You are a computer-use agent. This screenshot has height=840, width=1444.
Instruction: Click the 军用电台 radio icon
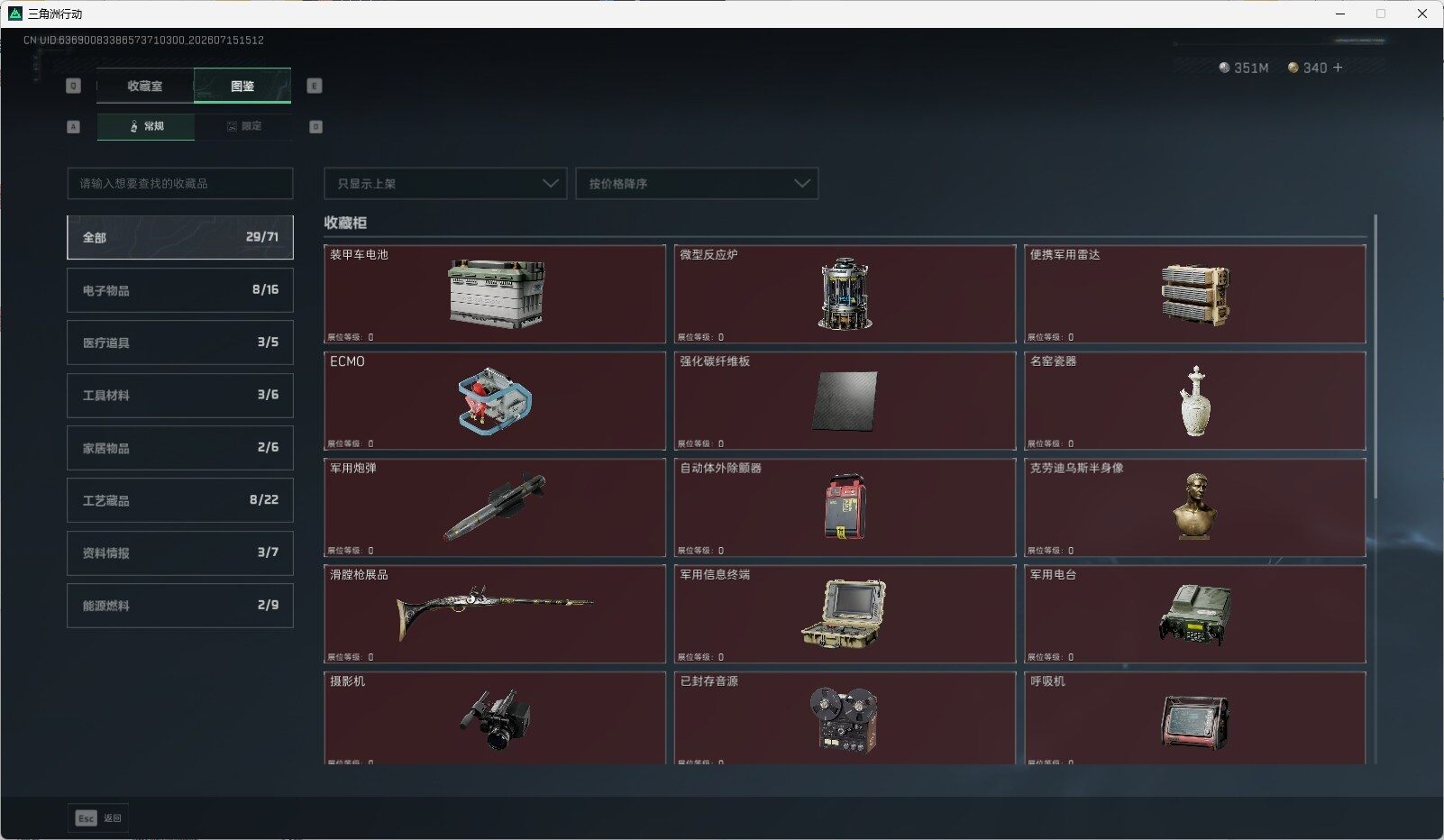[x=1195, y=615]
